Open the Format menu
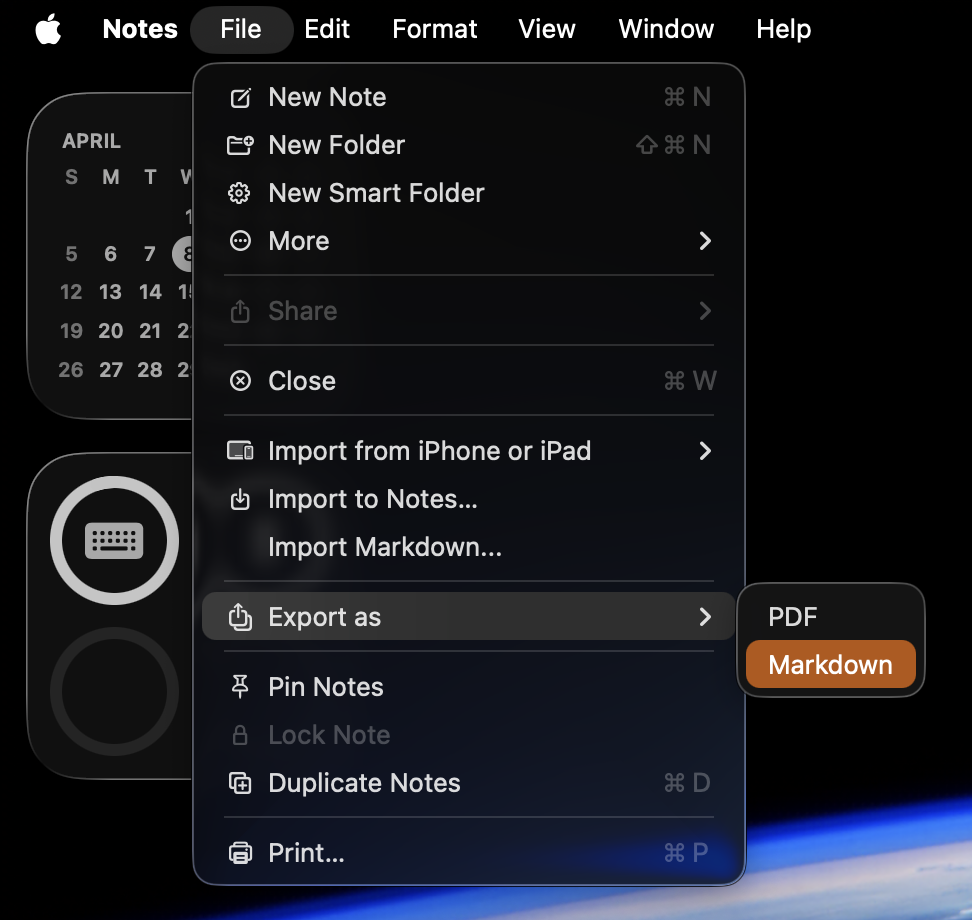This screenshot has height=920, width=972. click(434, 30)
